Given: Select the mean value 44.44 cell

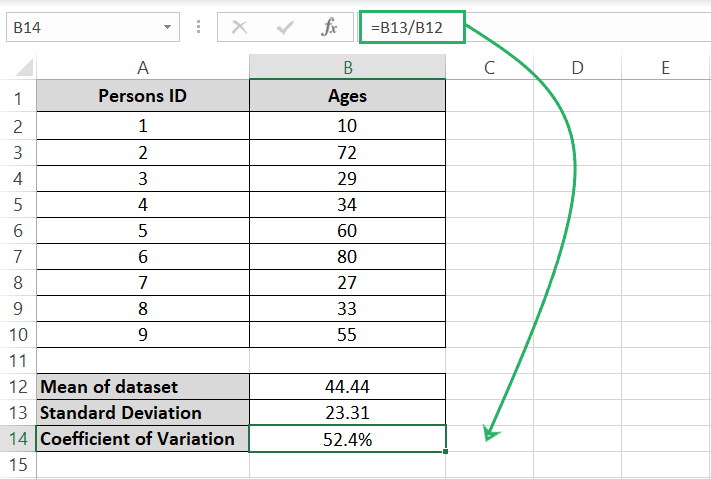Looking at the screenshot, I should (x=347, y=386).
